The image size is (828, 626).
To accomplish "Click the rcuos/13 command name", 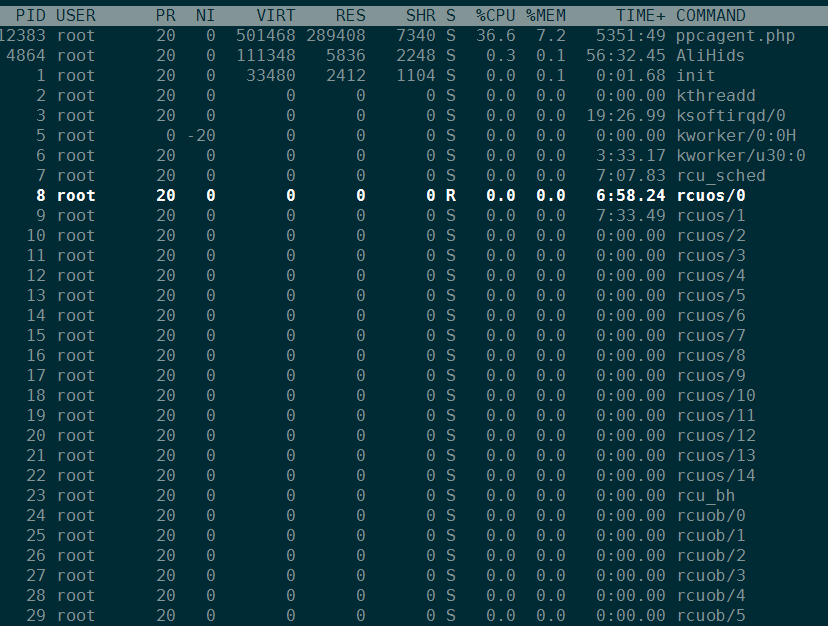I will 716,456.
